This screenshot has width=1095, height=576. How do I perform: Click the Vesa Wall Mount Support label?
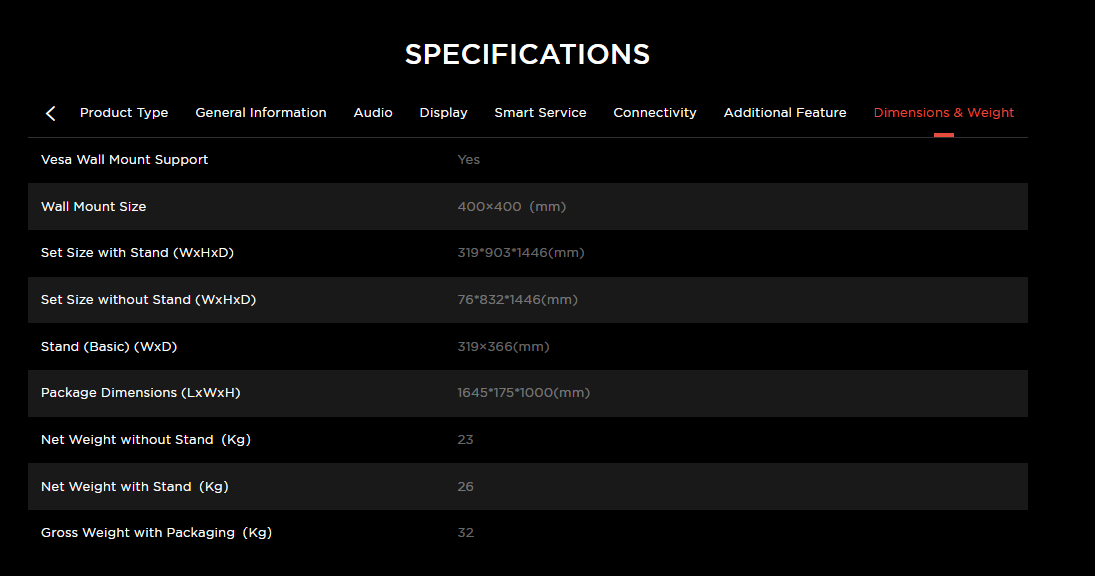125,160
